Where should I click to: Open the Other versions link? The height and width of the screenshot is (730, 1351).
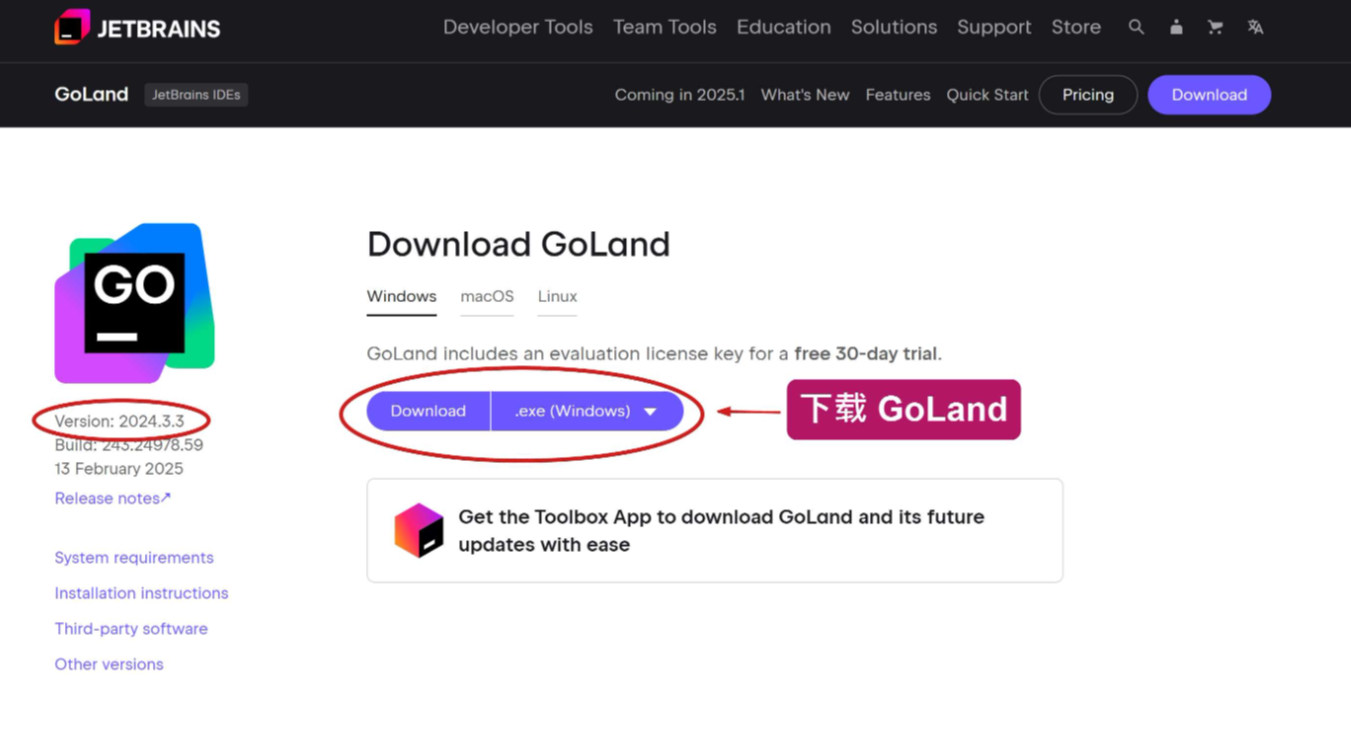tap(109, 664)
